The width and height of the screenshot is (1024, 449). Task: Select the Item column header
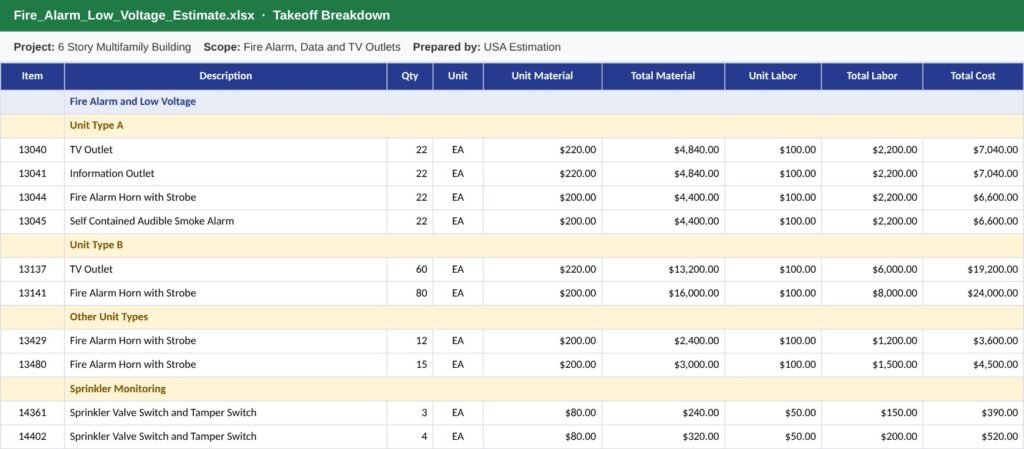tap(32, 76)
